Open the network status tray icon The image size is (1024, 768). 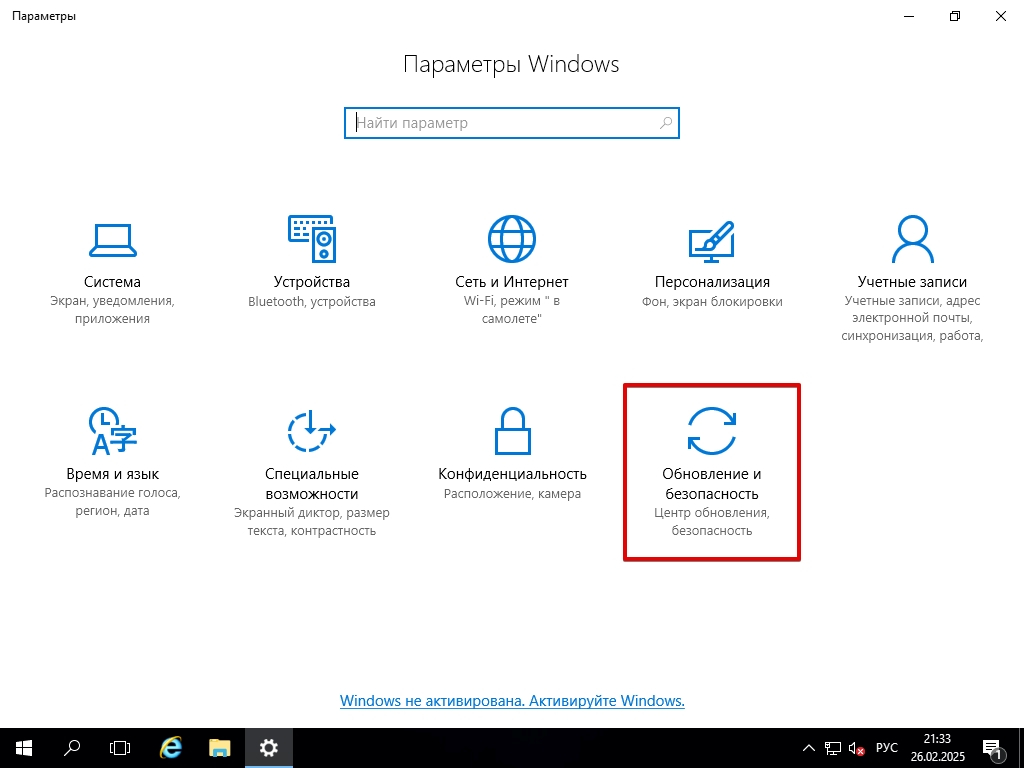pos(833,748)
